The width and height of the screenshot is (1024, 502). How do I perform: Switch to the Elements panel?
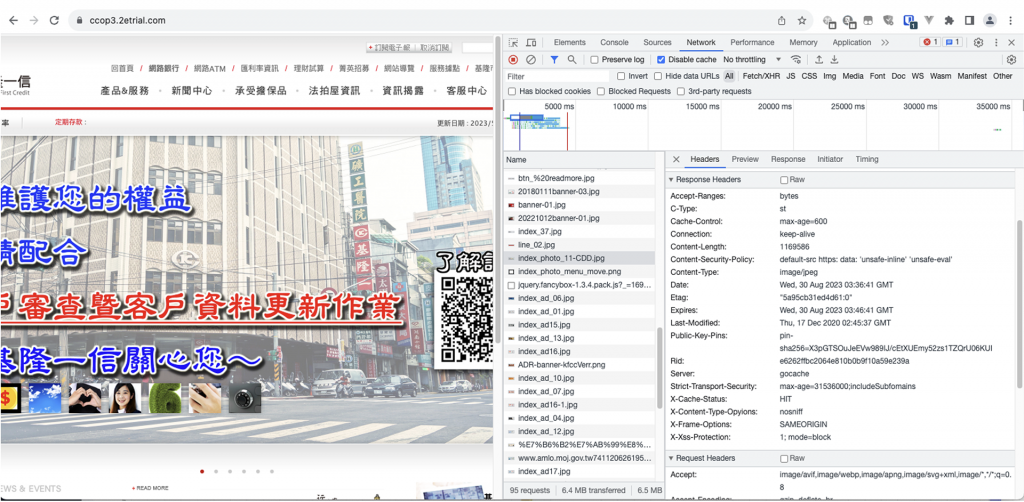569,42
